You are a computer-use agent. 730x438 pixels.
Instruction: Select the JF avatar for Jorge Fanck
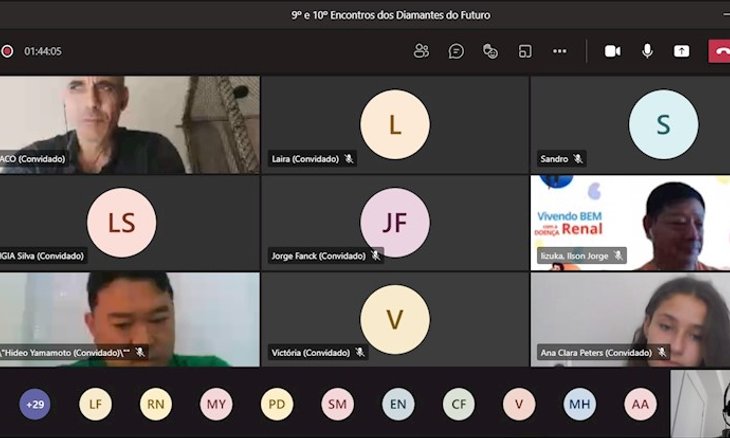[395, 222]
